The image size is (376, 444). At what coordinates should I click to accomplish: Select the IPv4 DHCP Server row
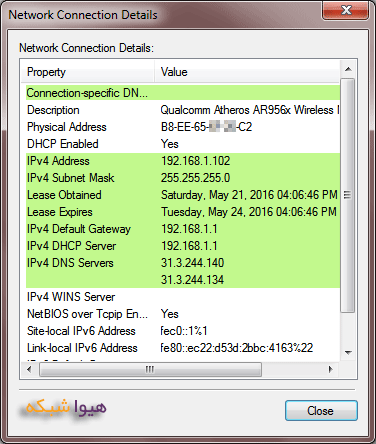(183, 246)
